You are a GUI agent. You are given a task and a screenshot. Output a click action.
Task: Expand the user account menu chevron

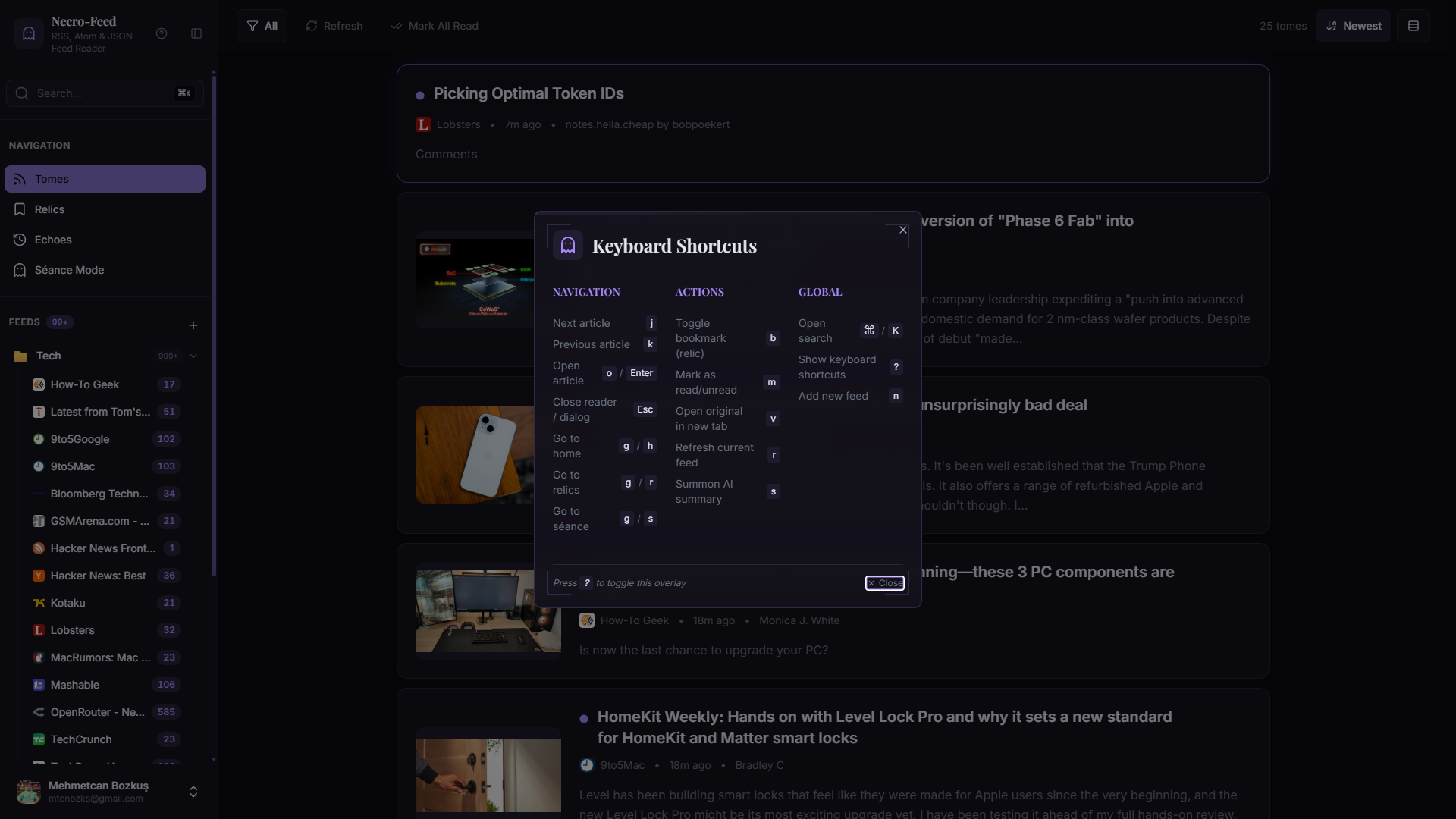193,792
